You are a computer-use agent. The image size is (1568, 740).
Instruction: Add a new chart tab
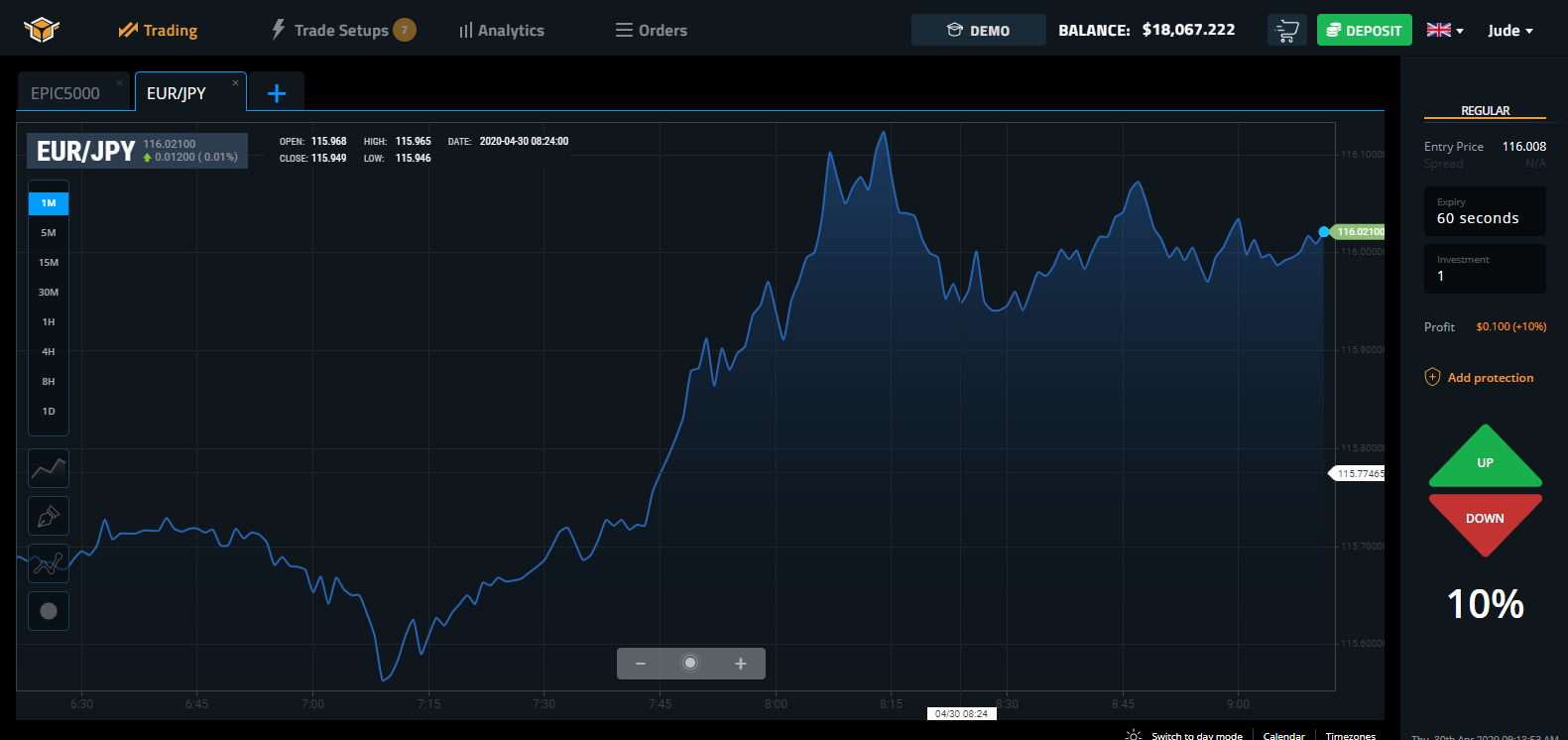pyautogui.click(x=277, y=93)
